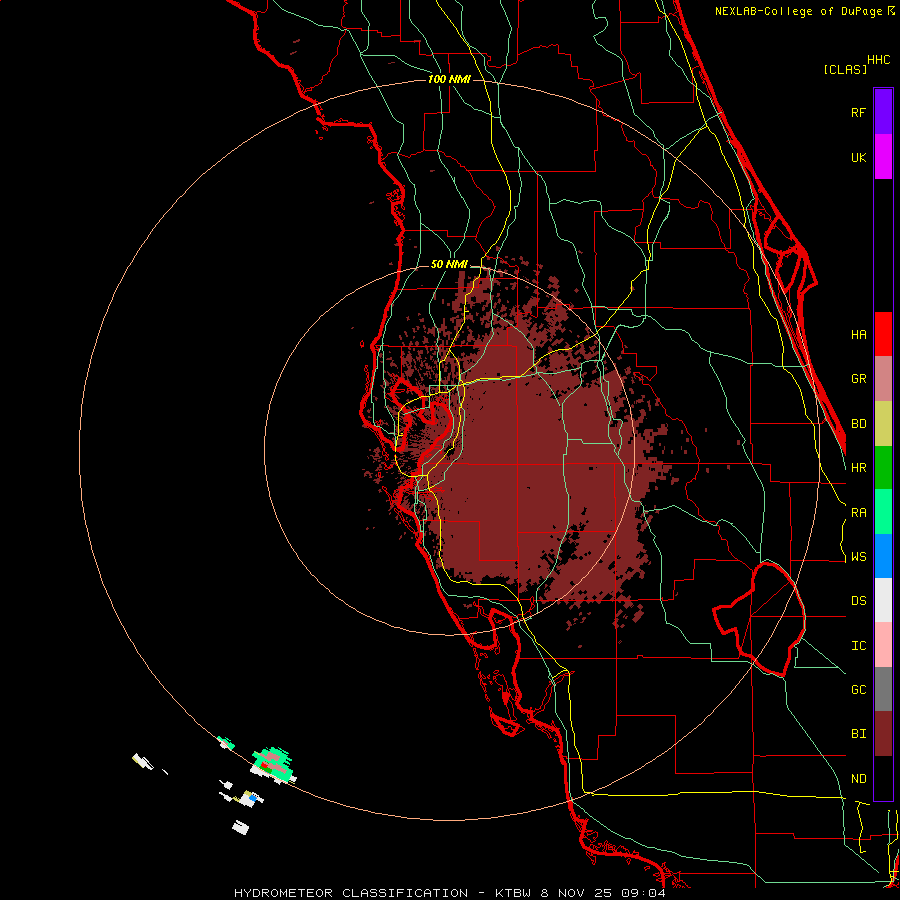Screen dimensions: 900x900
Task: Click the gray GC legend color swatch
Action: coord(883,689)
